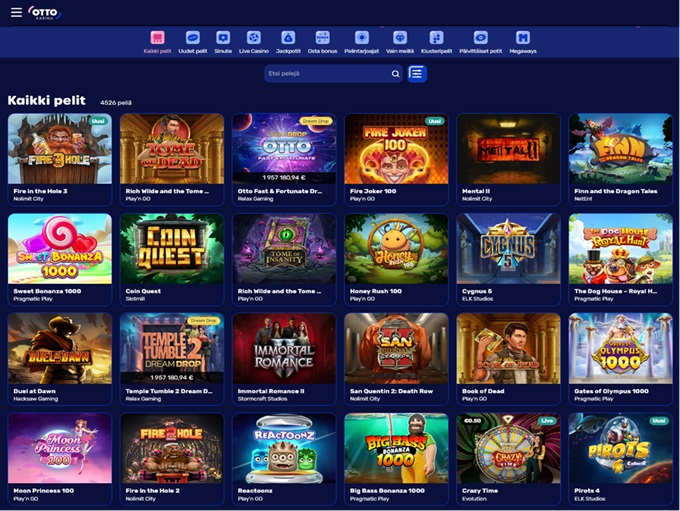Switch to the Päivittäiset potit tab
Viewport: 680px width, 511px height.
pos(481,42)
